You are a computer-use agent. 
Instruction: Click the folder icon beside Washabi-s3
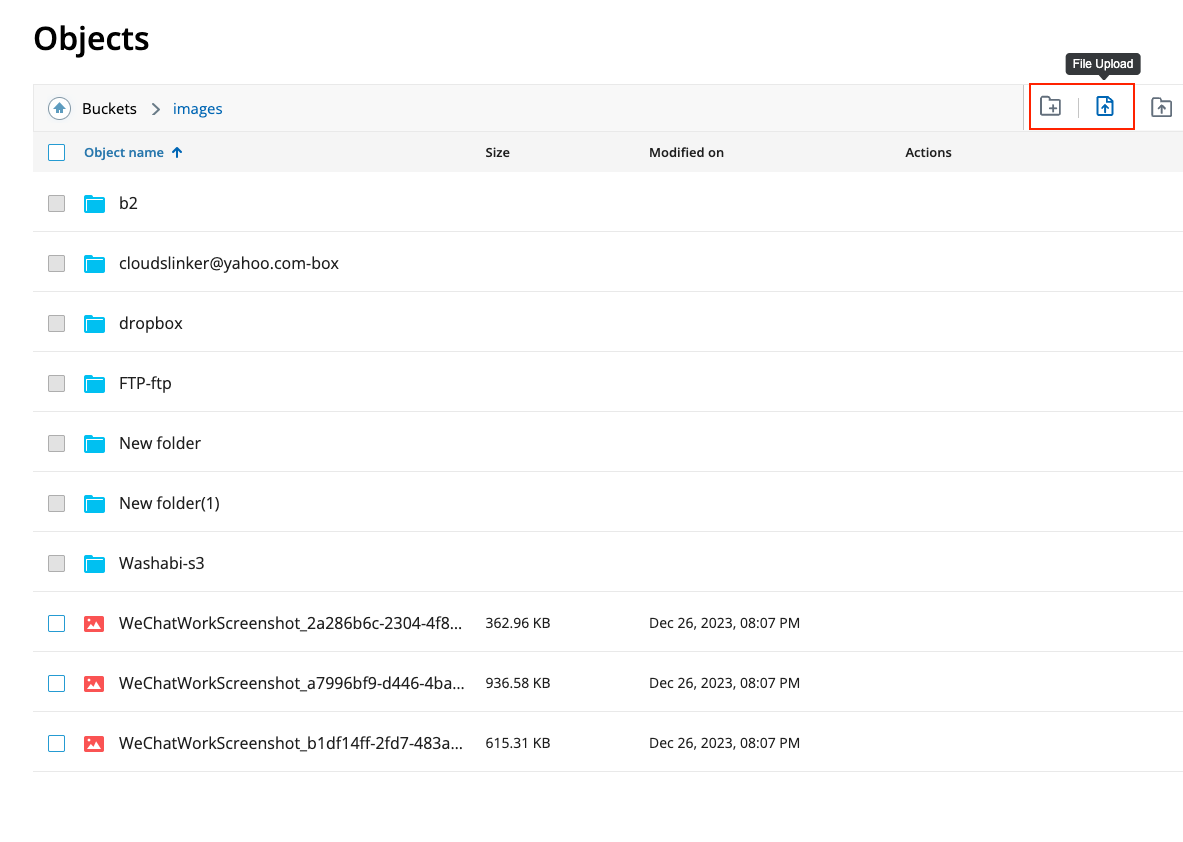tap(94, 563)
